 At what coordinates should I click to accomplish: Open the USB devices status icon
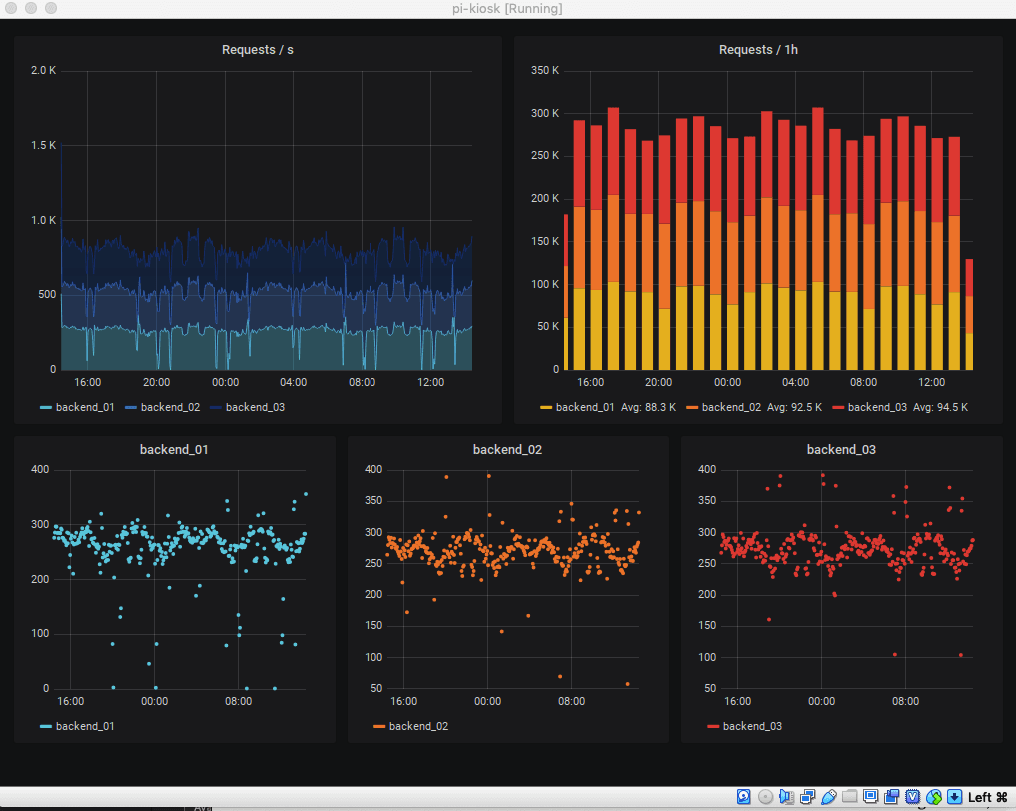(x=829, y=797)
